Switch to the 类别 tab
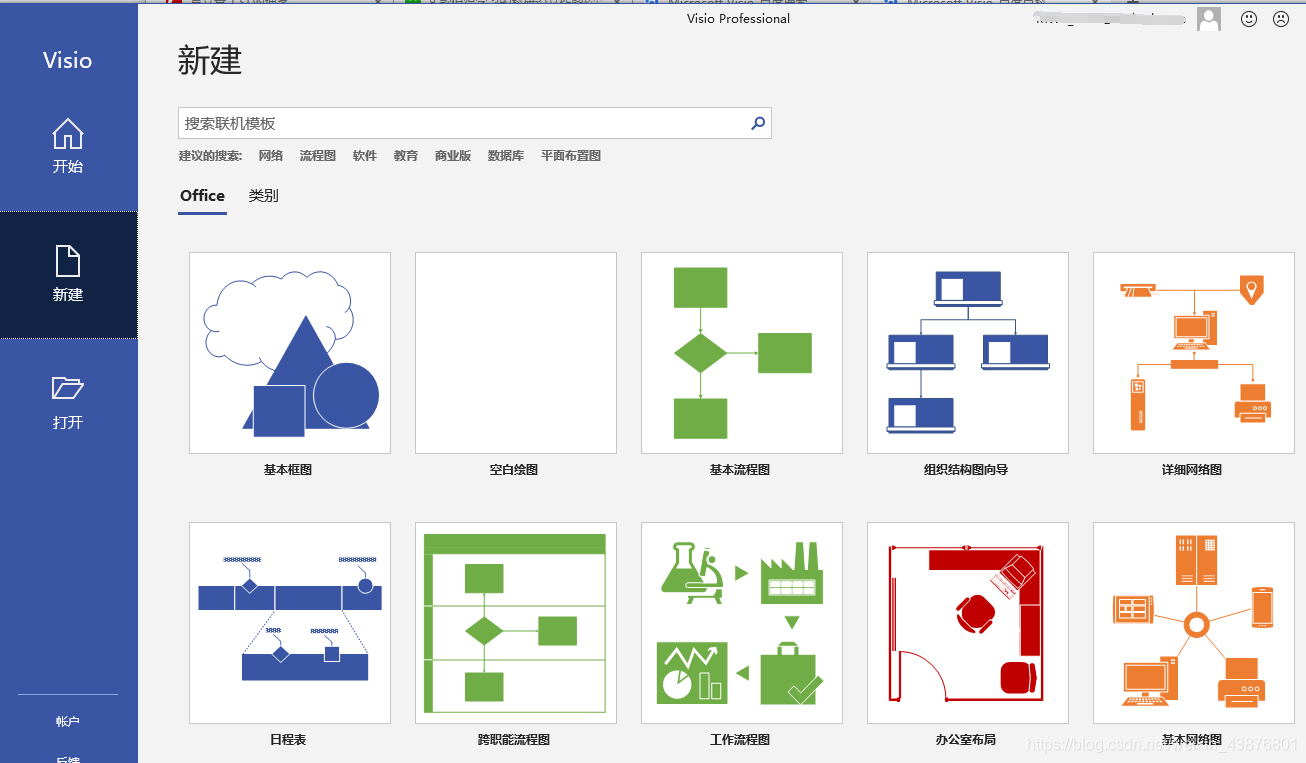Screen dimensions: 1306x763 pos(264,196)
